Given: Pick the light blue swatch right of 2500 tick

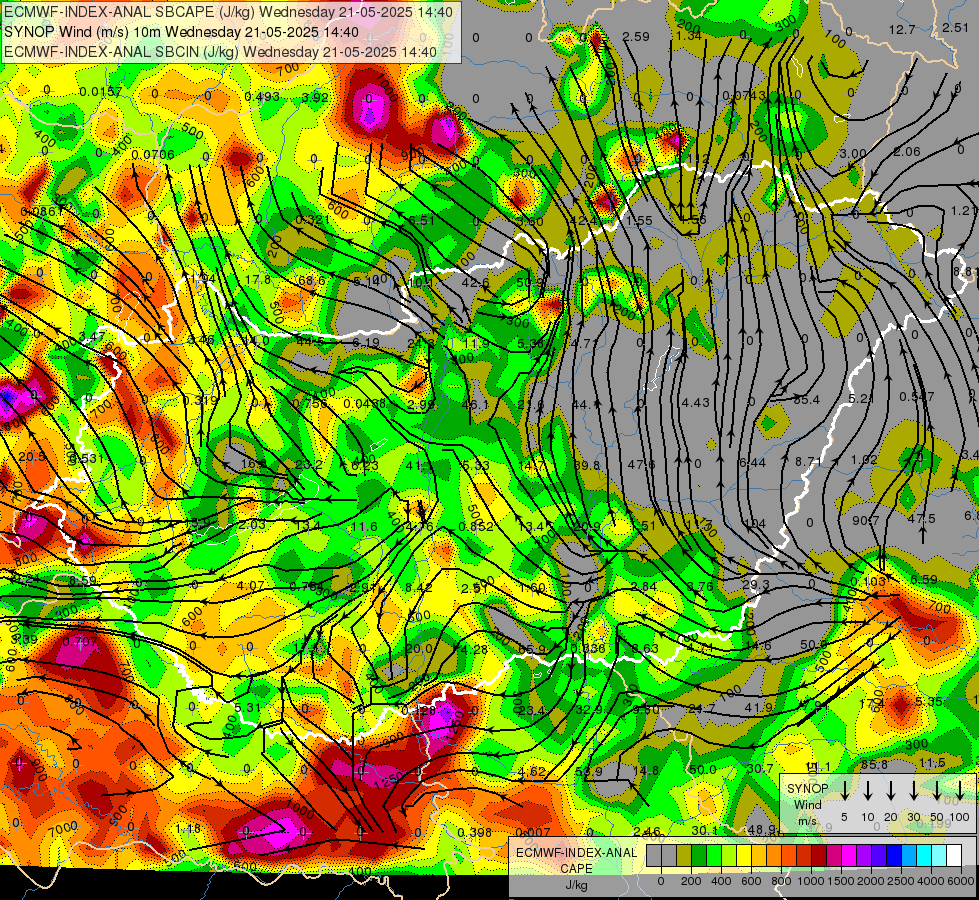Looking at the screenshot, I should (x=908, y=856).
